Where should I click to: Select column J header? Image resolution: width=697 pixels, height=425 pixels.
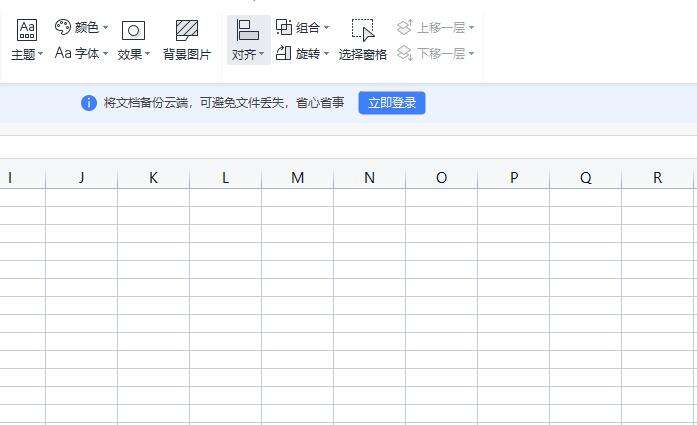coord(81,178)
